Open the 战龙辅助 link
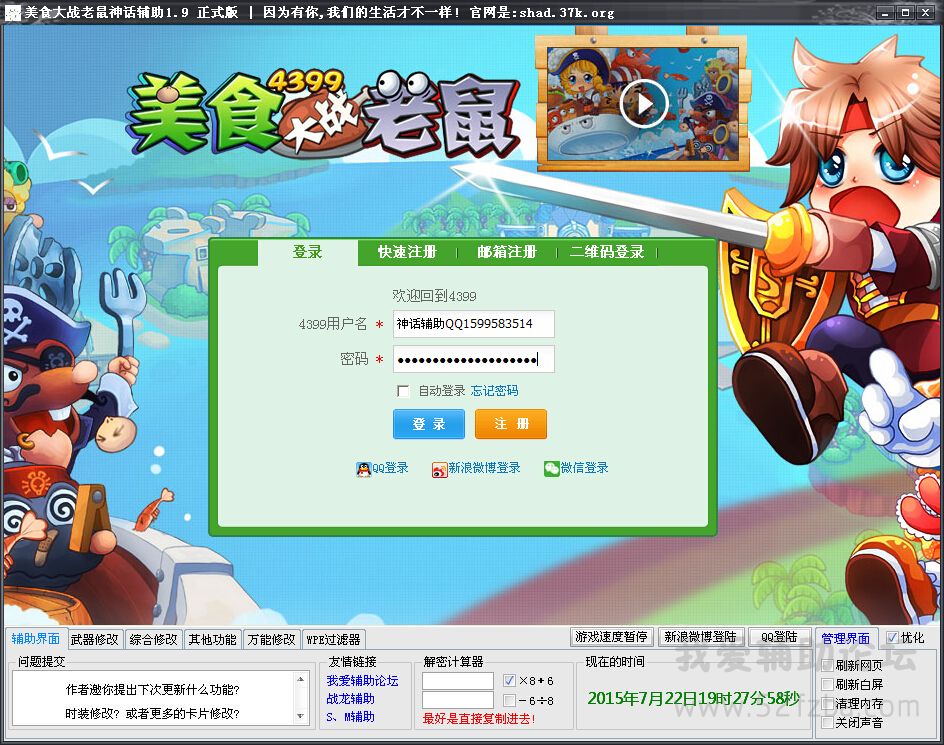Screen dimensions: 944x745 [350, 699]
